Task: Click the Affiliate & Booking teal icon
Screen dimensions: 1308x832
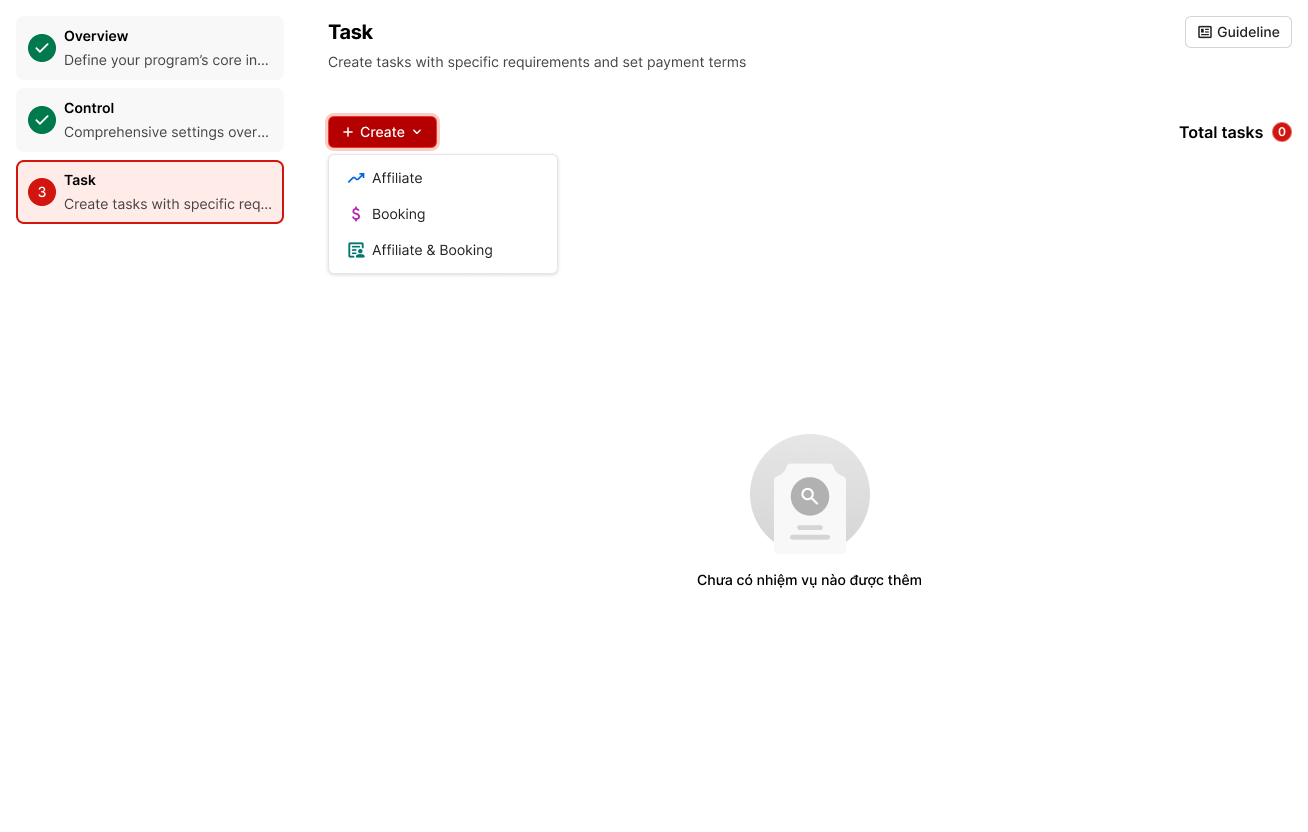Action: pyautogui.click(x=356, y=250)
